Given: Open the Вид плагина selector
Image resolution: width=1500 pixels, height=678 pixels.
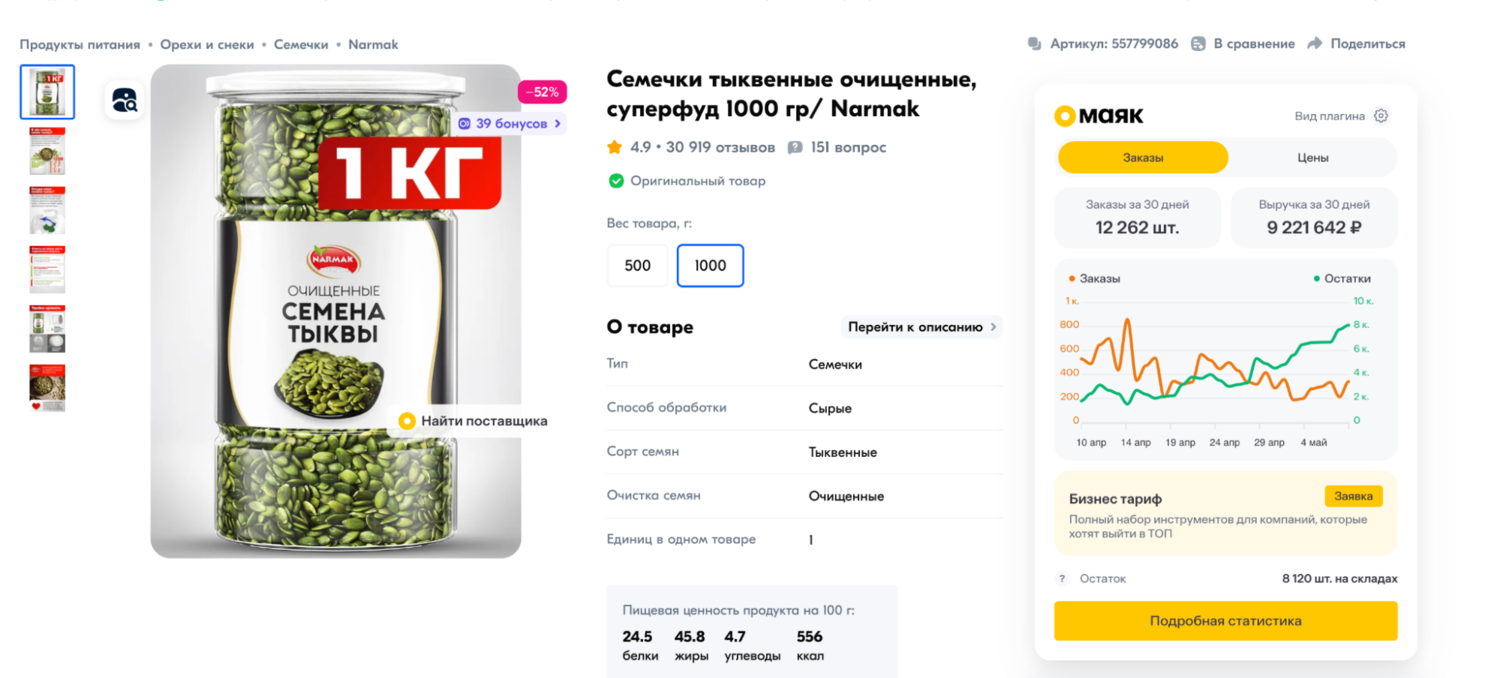Looking at the screenshot, I should 1329,116.
